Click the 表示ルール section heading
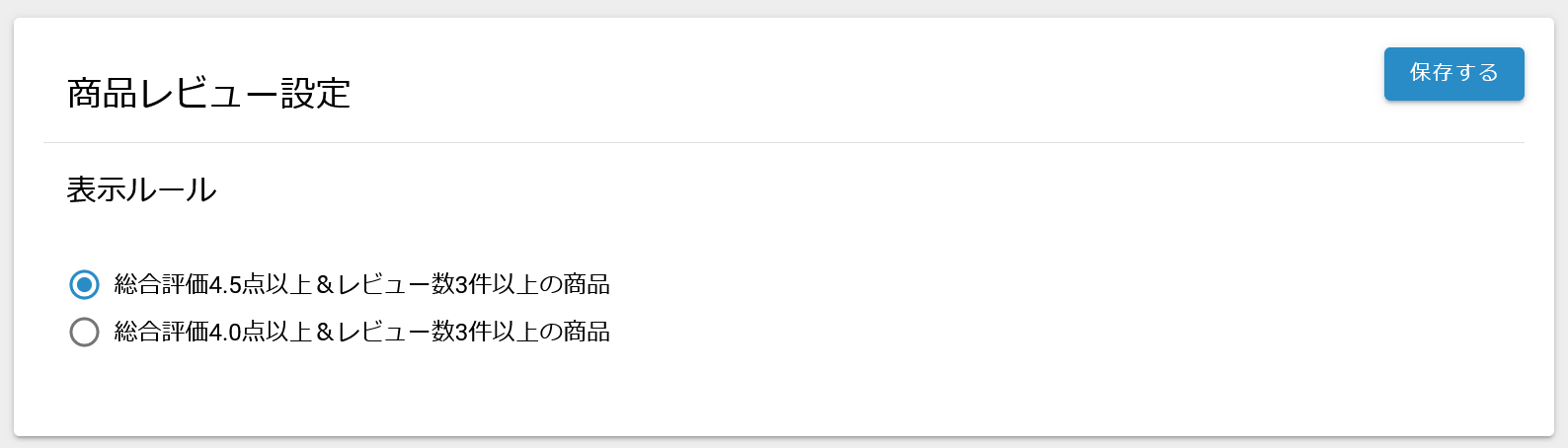 click(141, 189)
